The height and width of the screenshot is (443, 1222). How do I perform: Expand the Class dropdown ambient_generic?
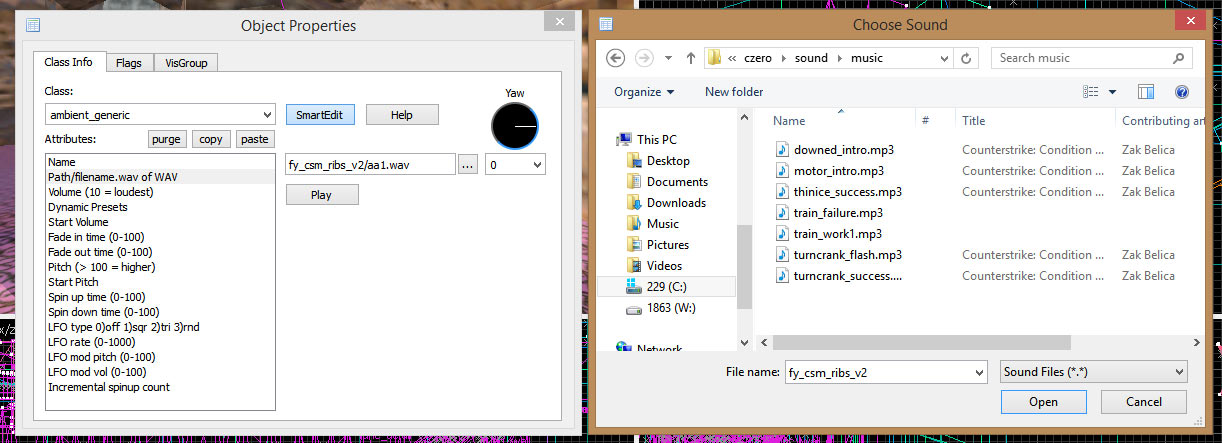[x=266, y=115]
